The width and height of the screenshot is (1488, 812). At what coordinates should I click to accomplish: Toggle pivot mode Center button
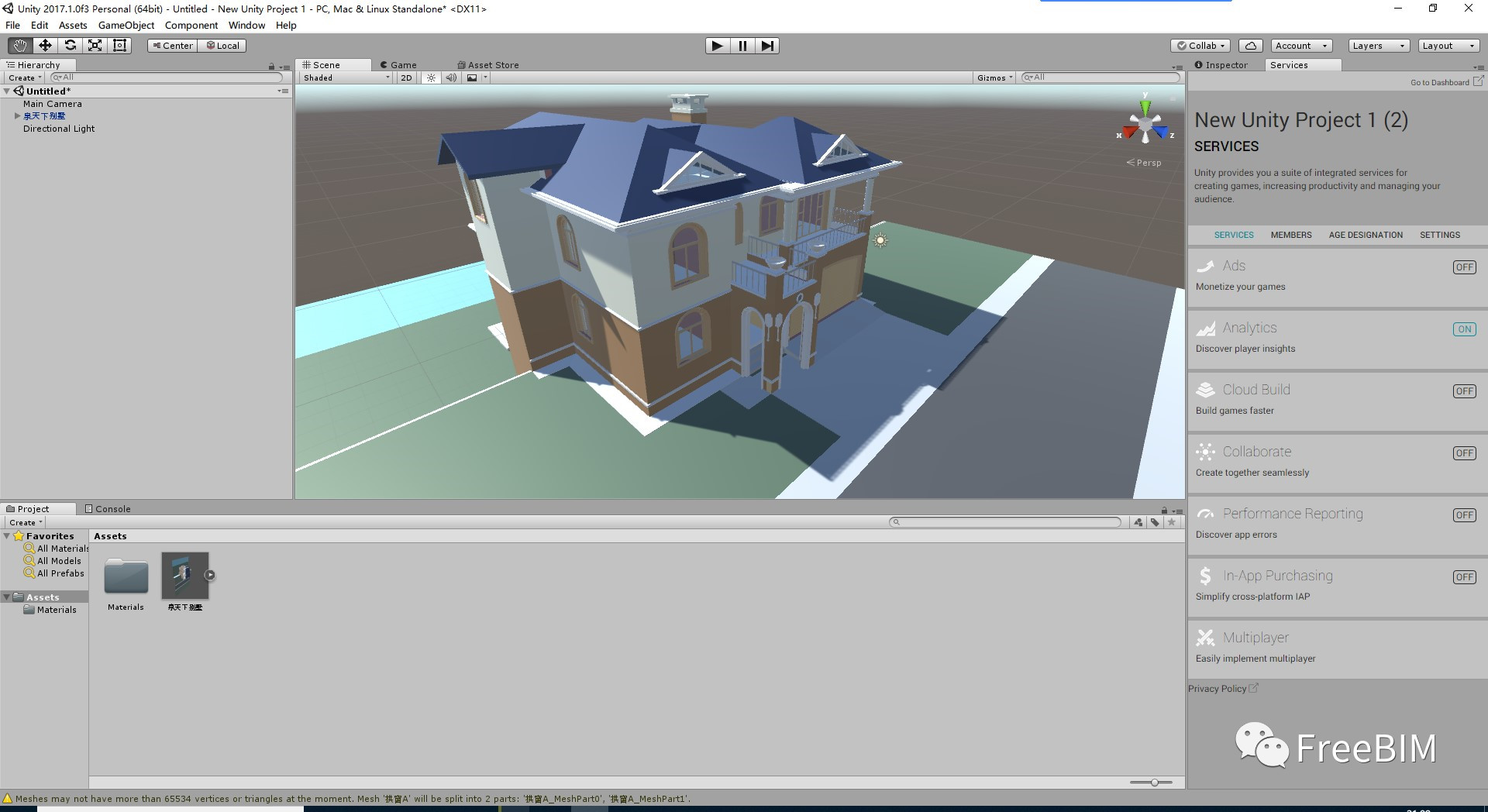coord(173,46)
